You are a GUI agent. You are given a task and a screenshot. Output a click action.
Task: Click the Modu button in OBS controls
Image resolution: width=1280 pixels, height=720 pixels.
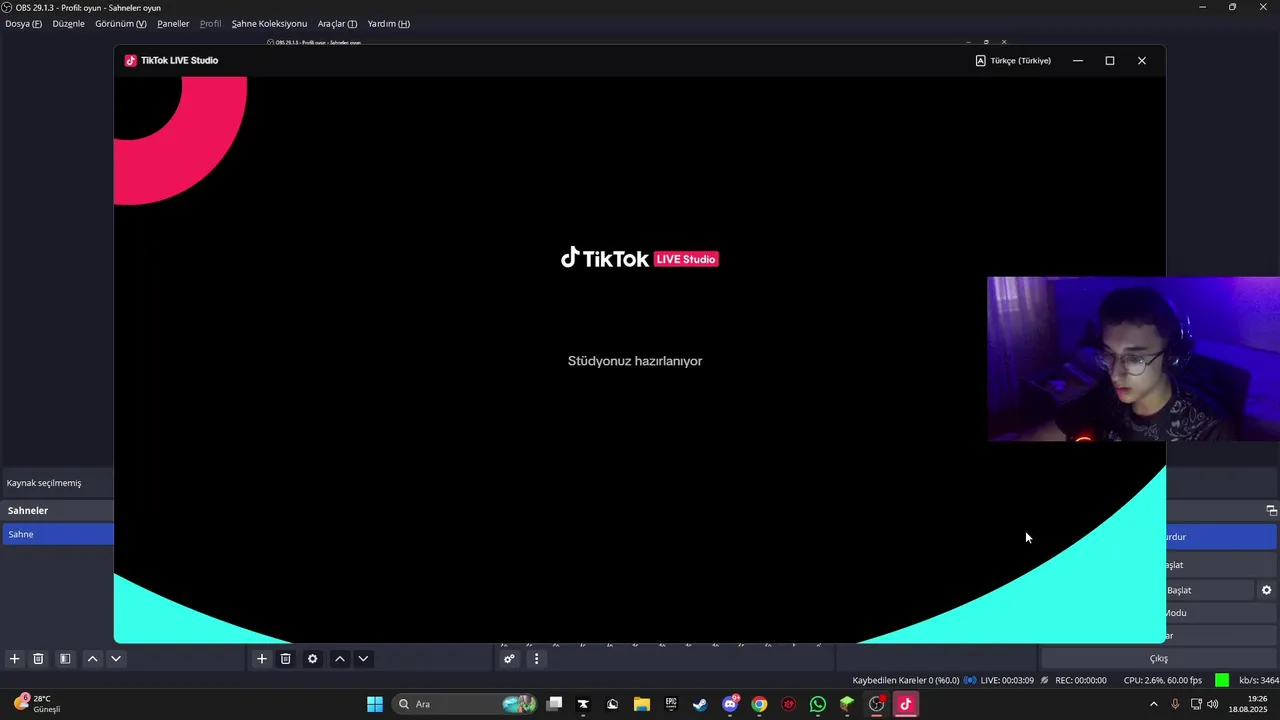point(1221,613)
